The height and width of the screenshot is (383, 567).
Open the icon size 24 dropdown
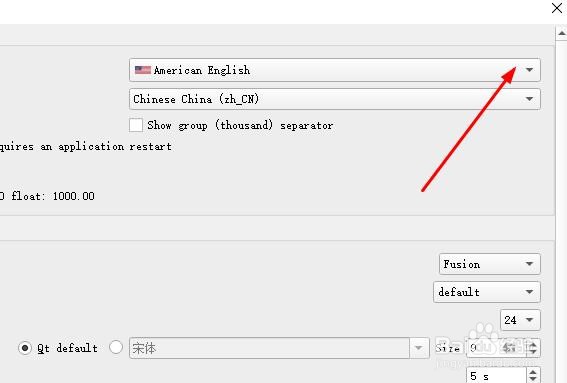520,320
